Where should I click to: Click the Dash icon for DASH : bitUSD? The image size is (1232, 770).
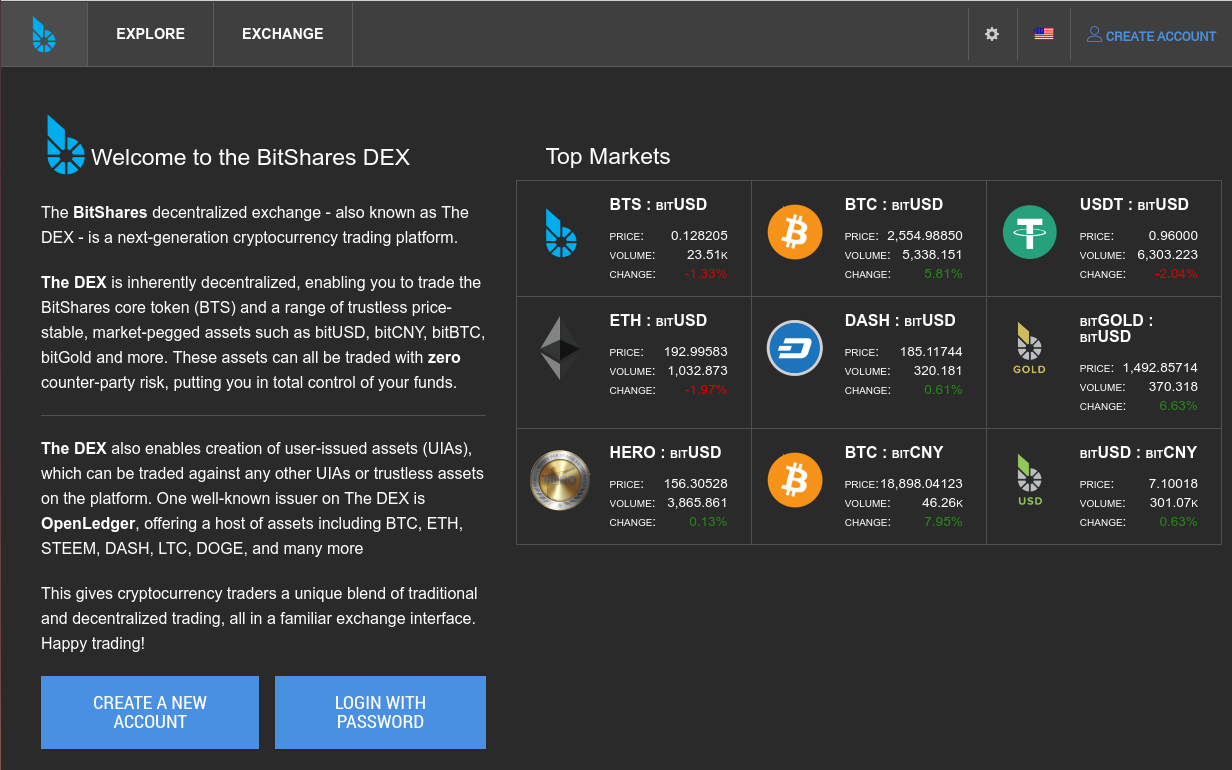coord(795,348)
